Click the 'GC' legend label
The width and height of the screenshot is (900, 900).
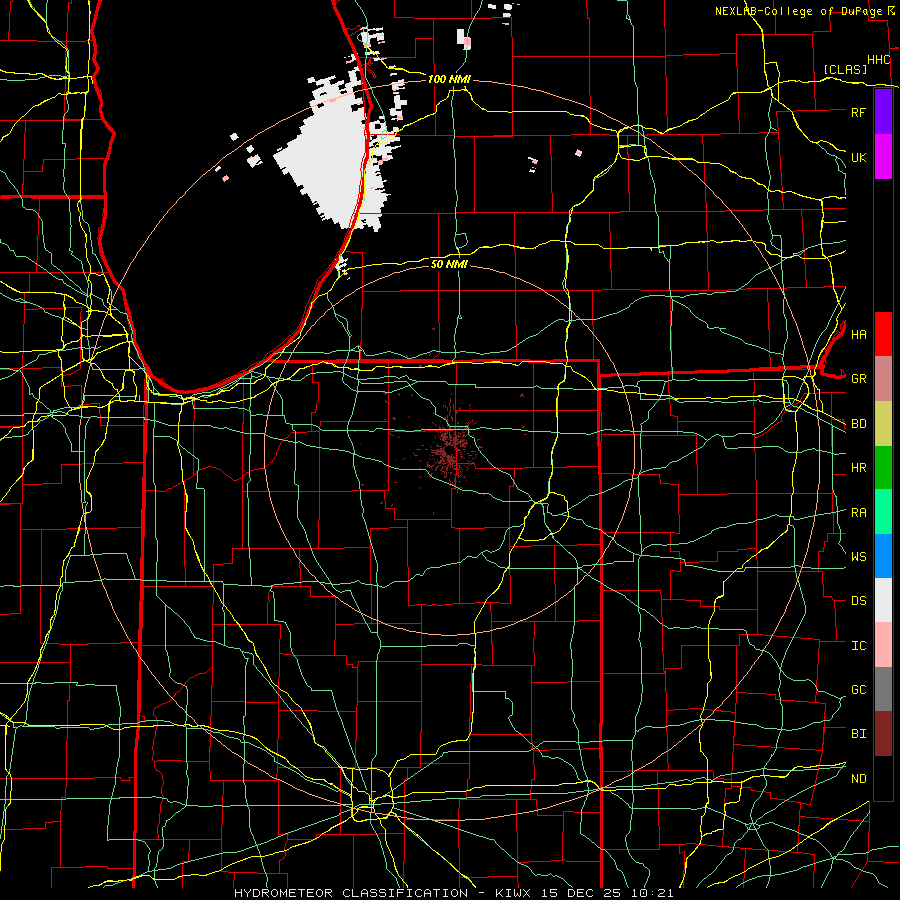[858, 690]
